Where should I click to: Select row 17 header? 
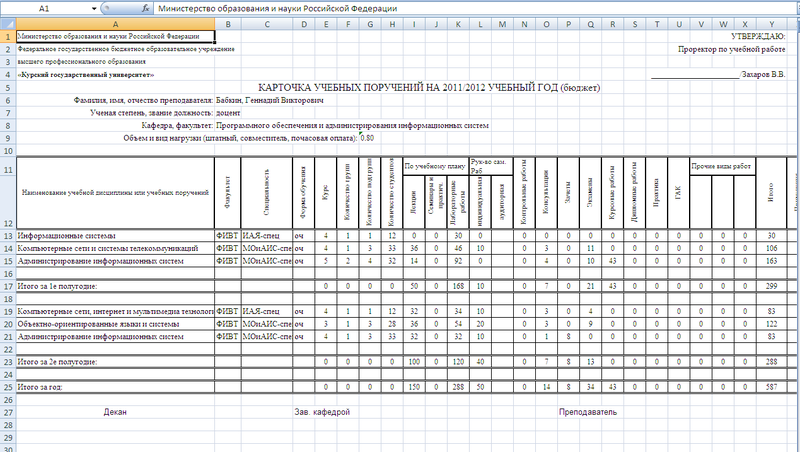(x=8, y=286)
